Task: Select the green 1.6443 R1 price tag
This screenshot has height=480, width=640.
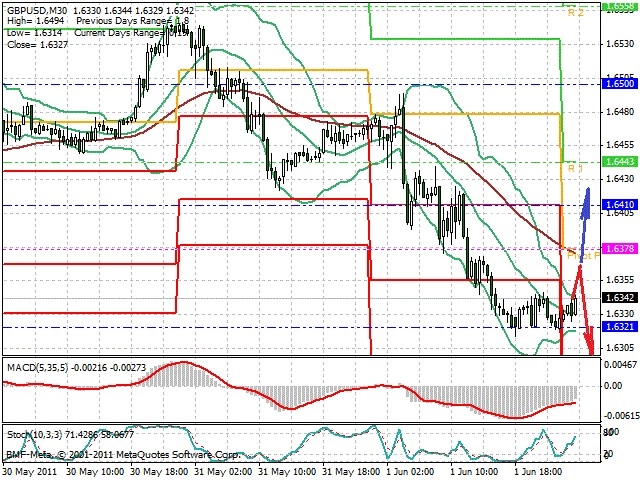Action: click(620, 162)
